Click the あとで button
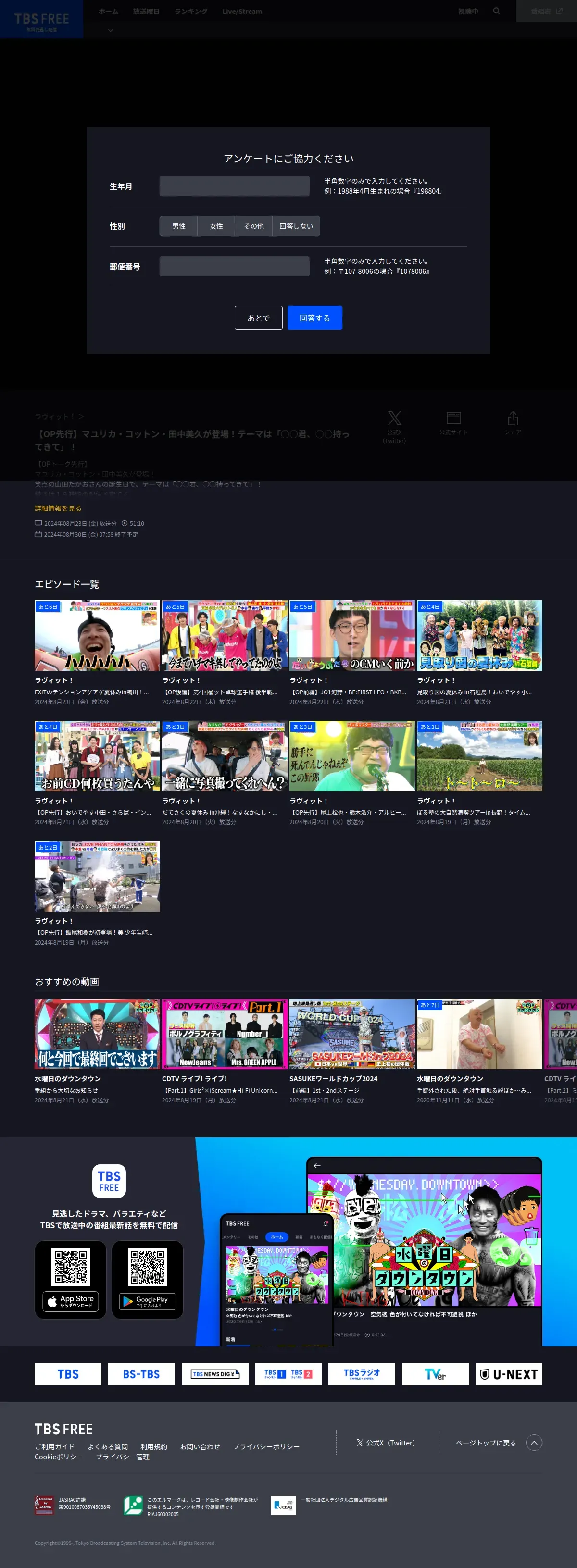Viewport: 577px width, 1568px height. (x=258, y=318)
